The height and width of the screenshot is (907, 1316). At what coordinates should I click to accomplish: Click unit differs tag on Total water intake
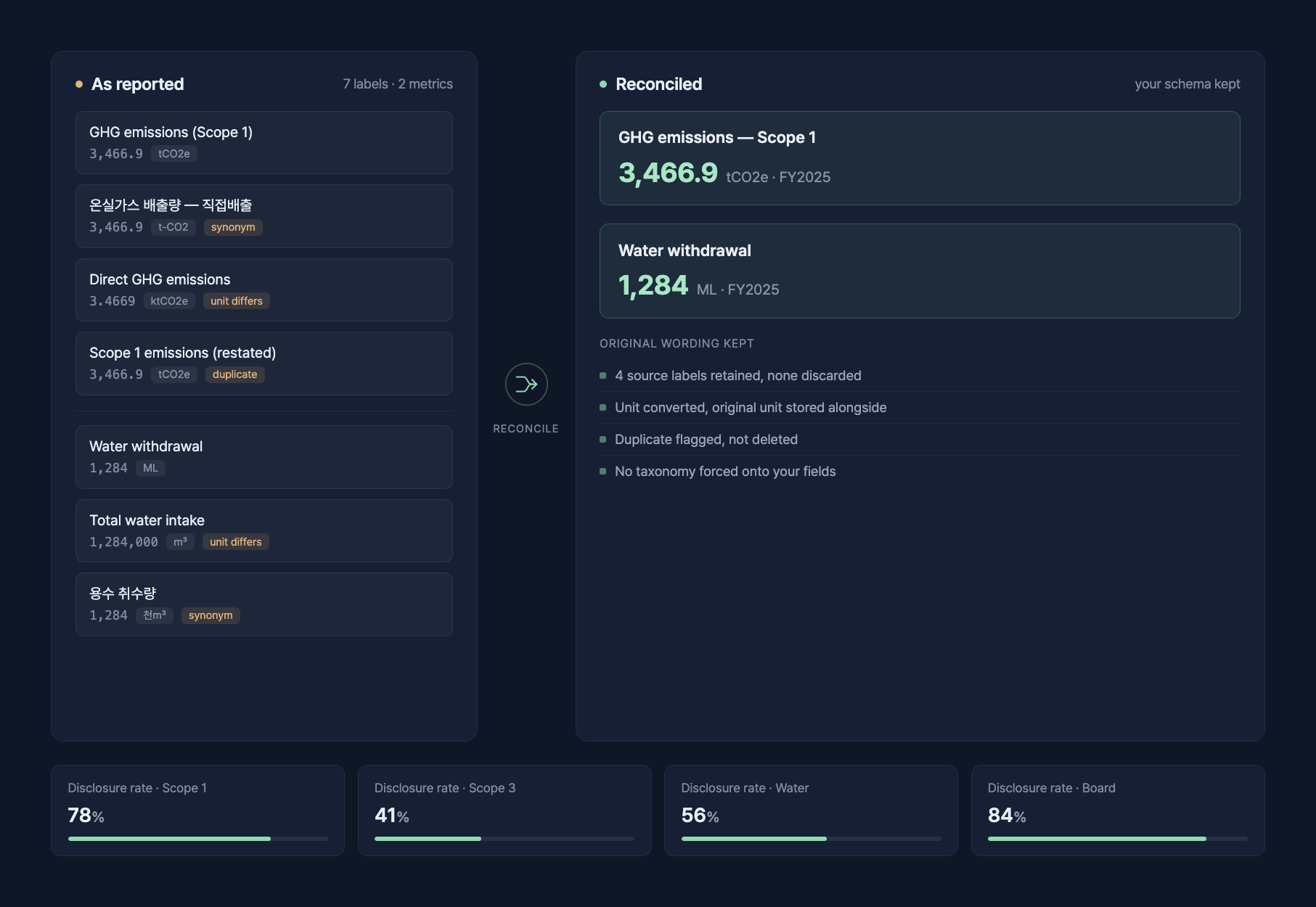point(236,542)
